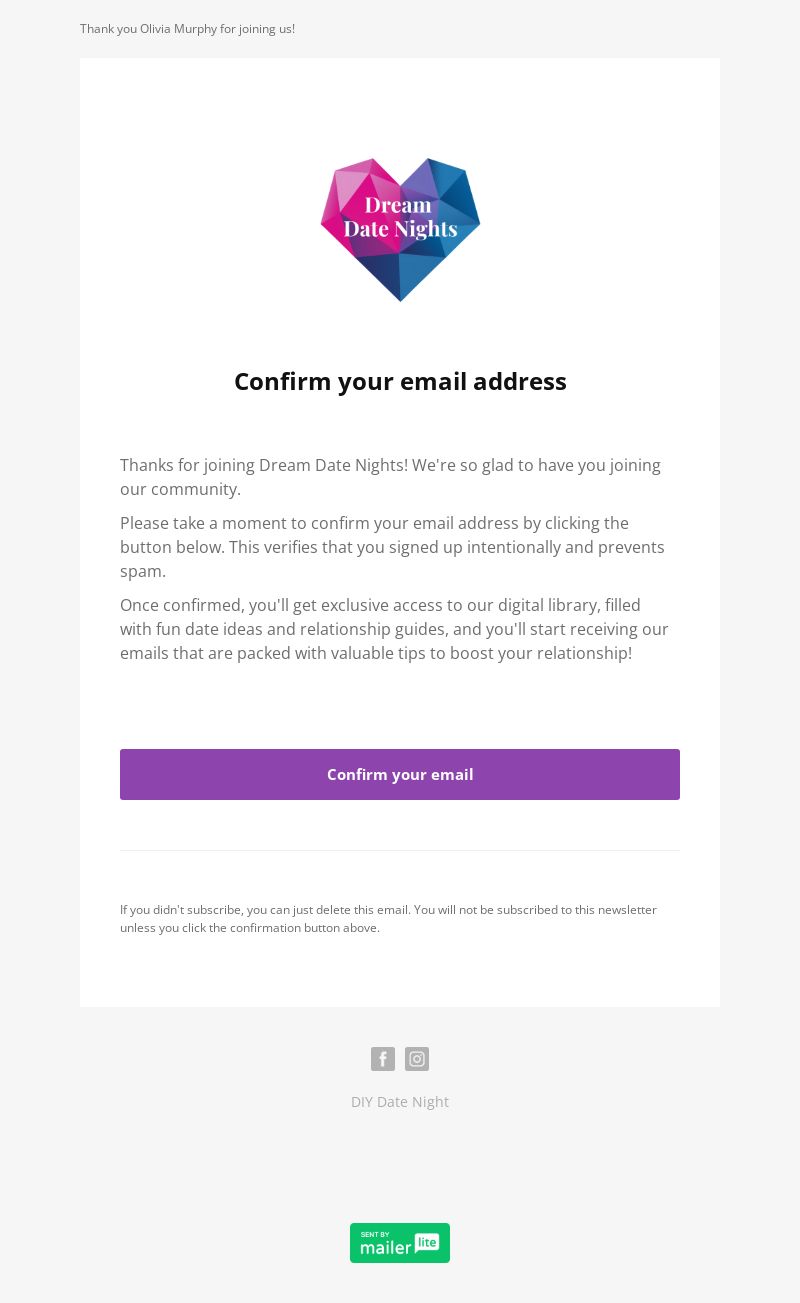Click the word 'mailer' in the green badge
The height and width of the screenshot is (1303, 800).
(386, 1247)
